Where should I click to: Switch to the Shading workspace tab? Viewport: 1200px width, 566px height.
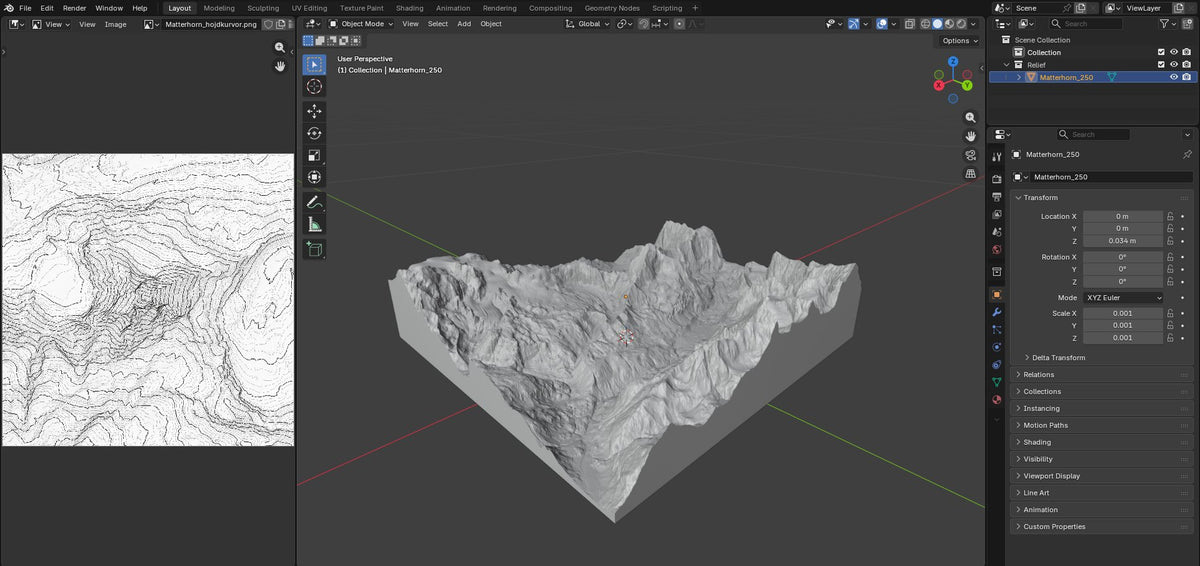pyautogui.click(x=410, y=8)
